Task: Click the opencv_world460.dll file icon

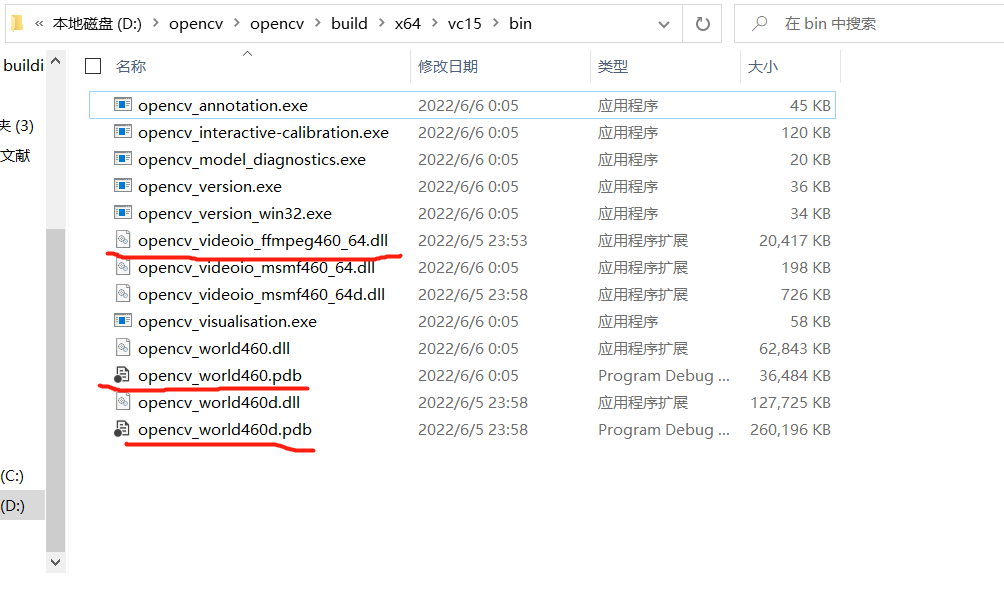Action: coord(123,348)
